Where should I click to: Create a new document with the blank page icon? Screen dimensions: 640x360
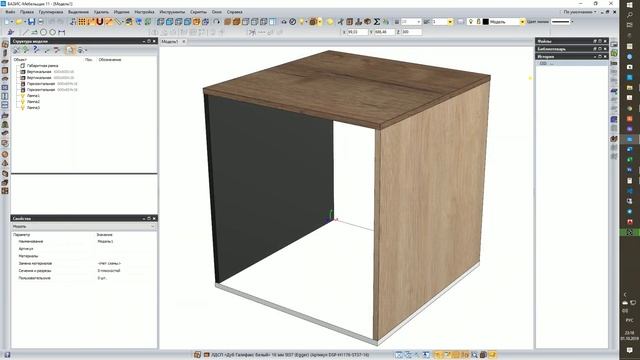[8, 22]
